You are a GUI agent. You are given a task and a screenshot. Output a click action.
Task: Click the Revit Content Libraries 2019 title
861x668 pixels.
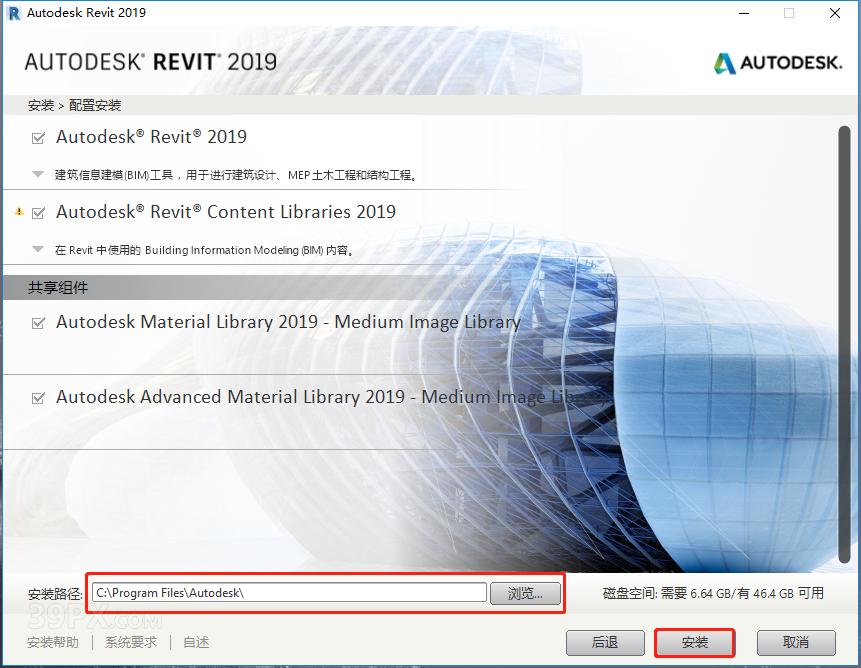[226, 212]
